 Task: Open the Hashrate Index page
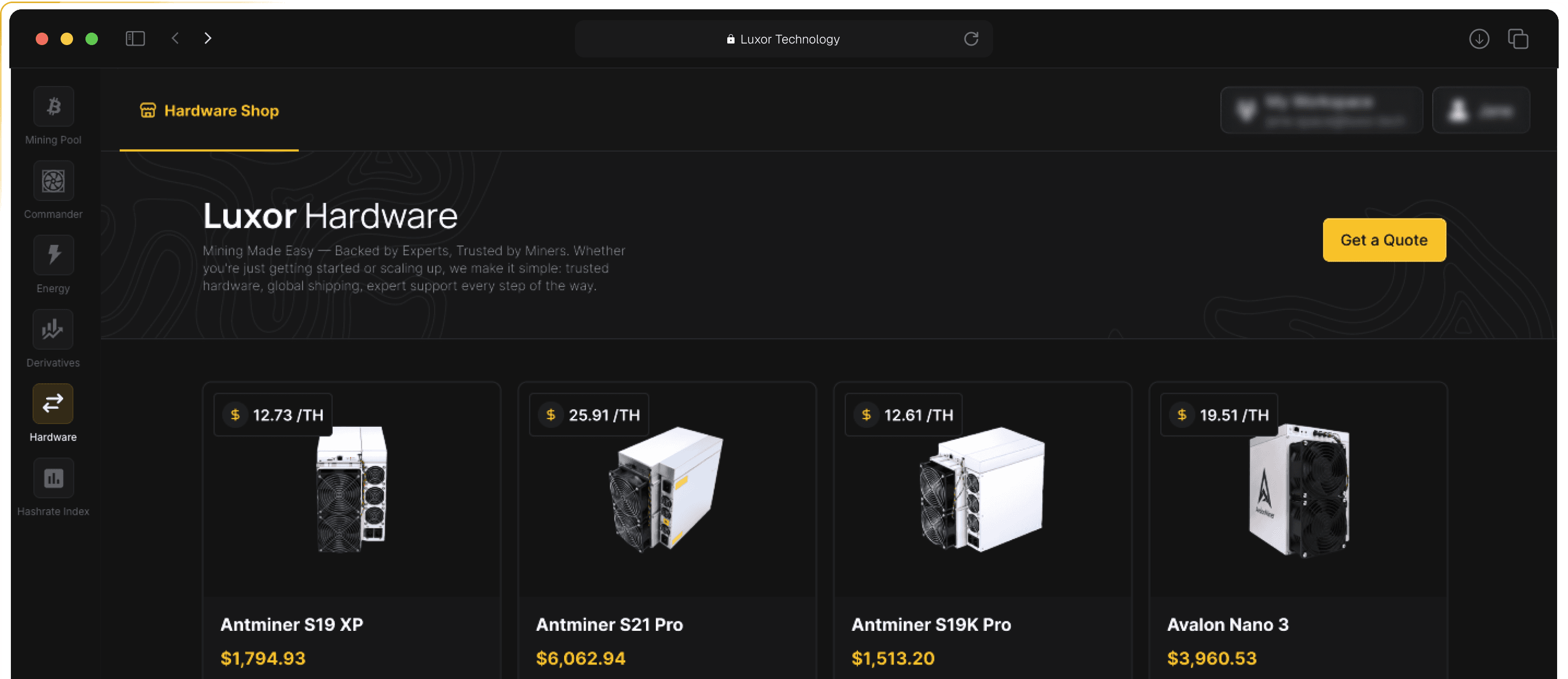pyautogui.click(x=53, y=478)
